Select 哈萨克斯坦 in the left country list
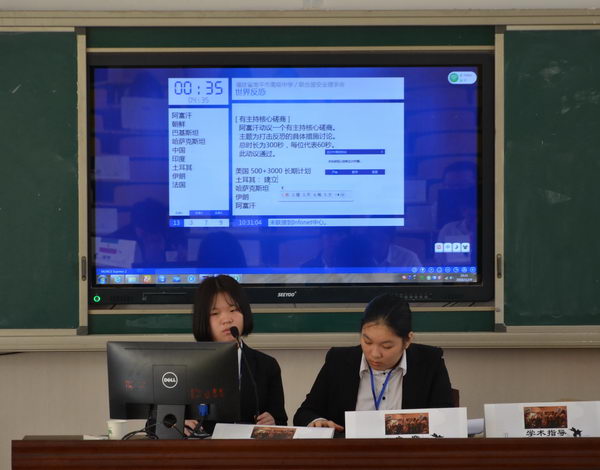This screenshot has width=600, height=470. 189,142
